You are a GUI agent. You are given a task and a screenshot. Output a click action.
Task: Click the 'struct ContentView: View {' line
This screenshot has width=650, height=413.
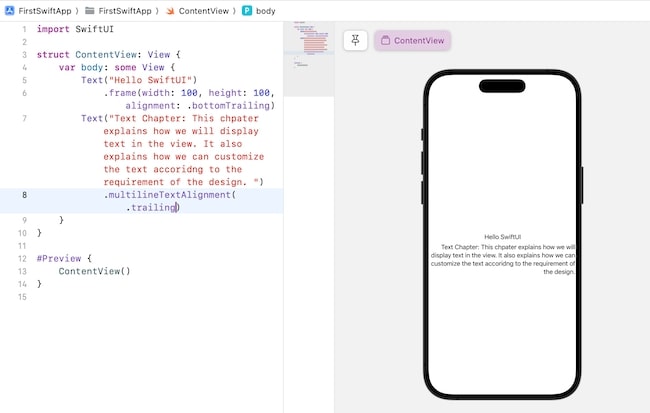pyautogui.click(x=109, y=55)
